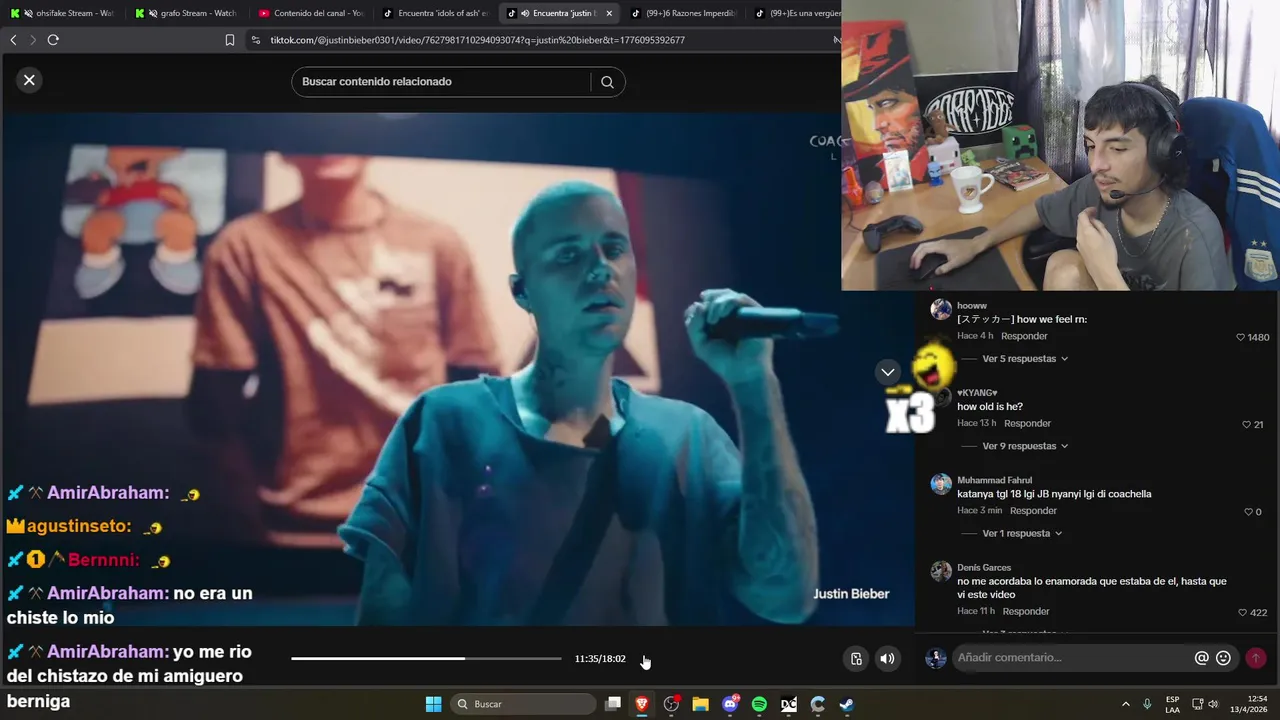Screen dimensions: 1280x720
Task: Open the Windows Start menu
Action: click(434, 704)
